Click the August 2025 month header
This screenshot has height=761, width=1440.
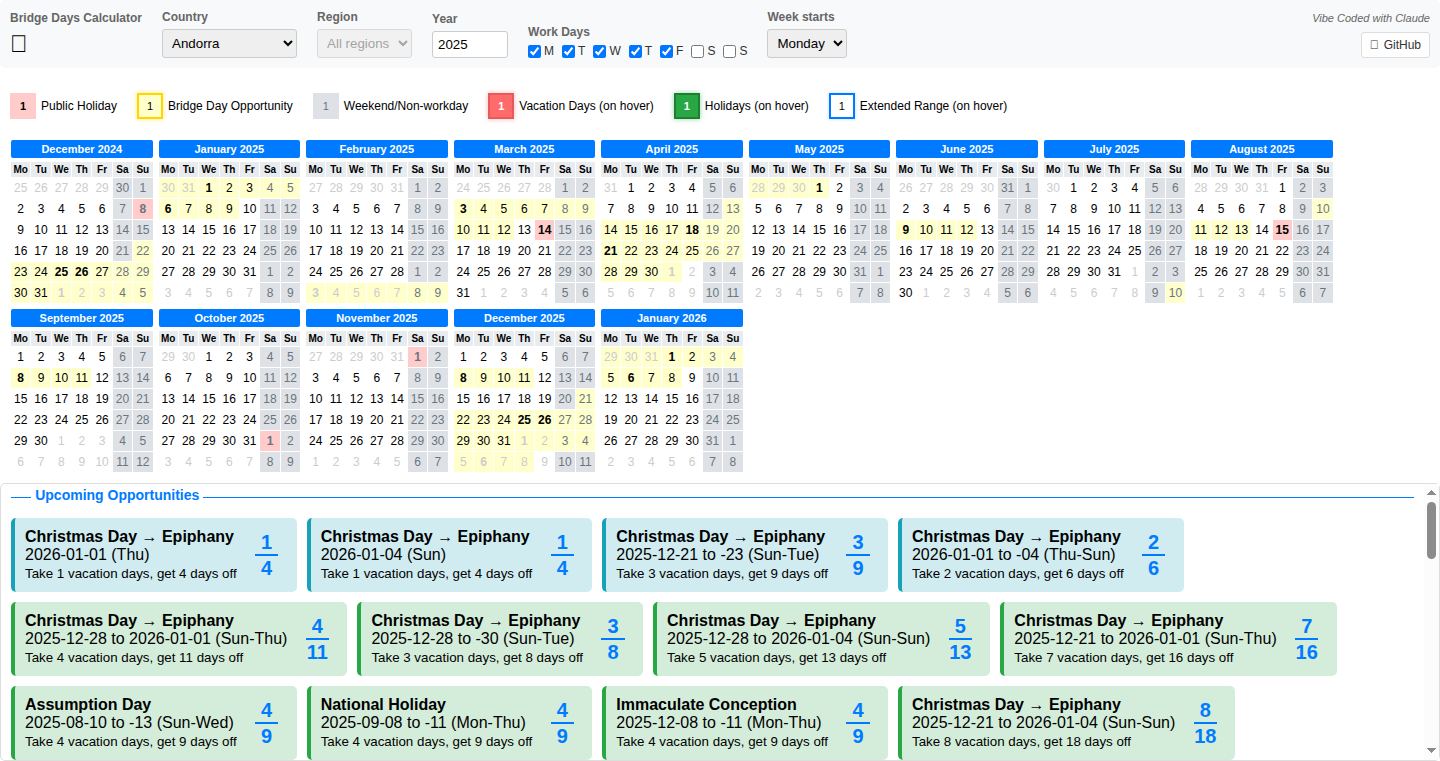(x=1262, y=149)
